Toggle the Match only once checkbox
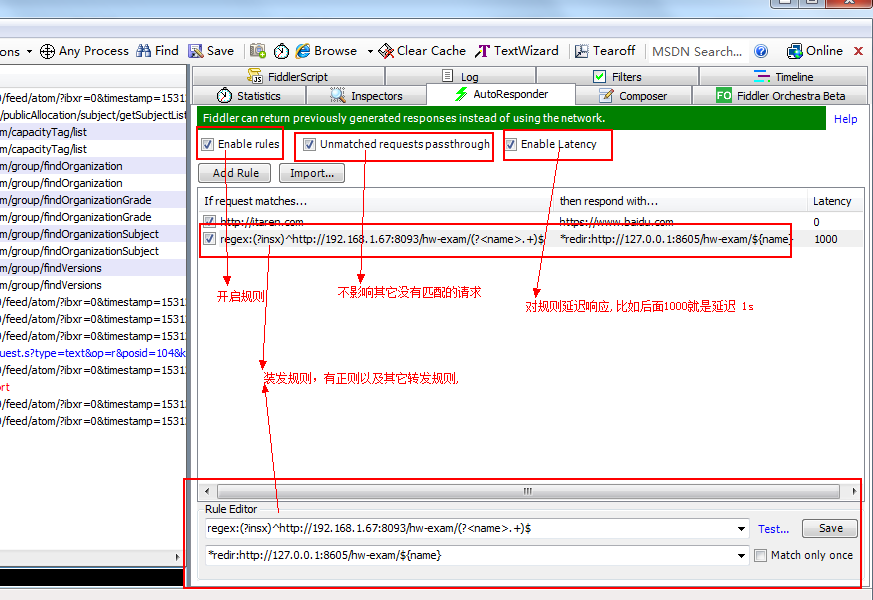The height and width of the screenshot is (600, 873). pyautogui.click(x=761, y=555)
